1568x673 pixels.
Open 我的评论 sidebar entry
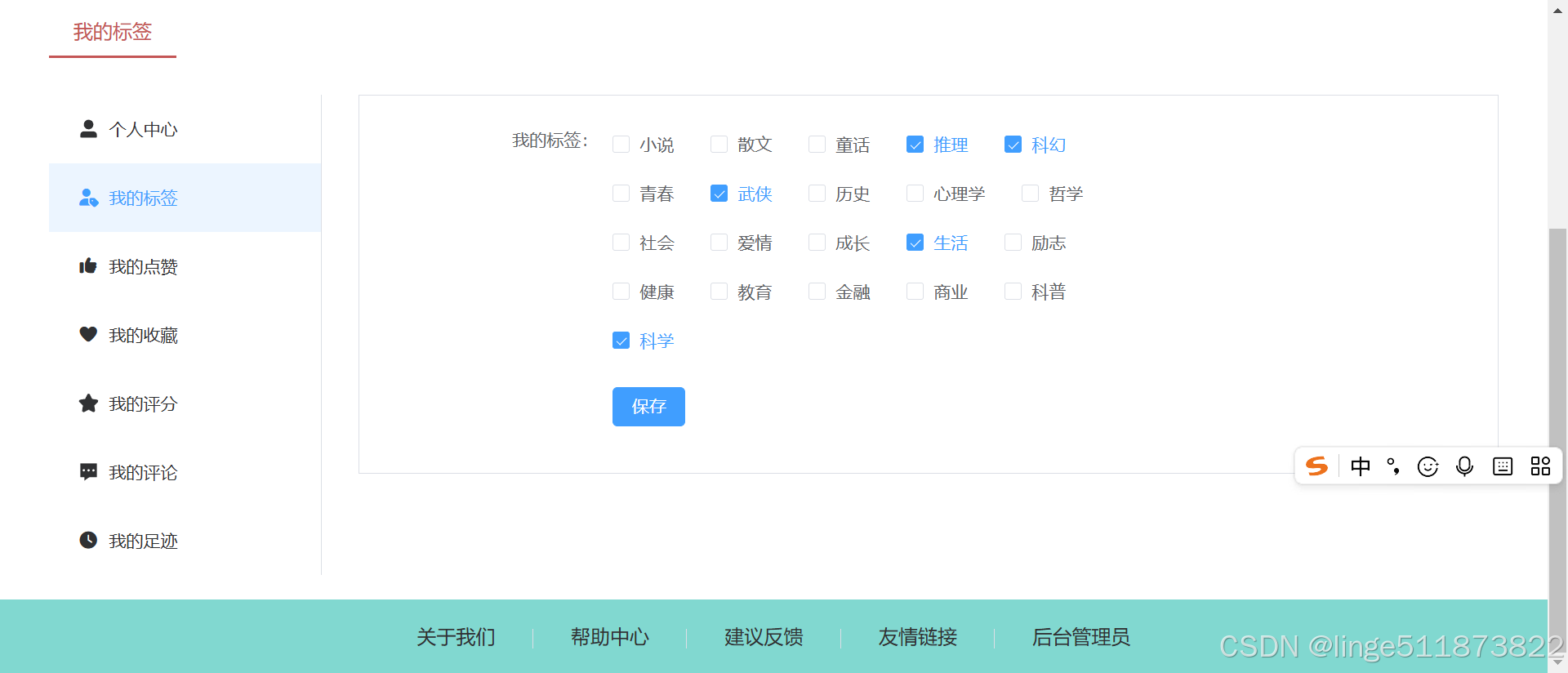tap(185, 472)
